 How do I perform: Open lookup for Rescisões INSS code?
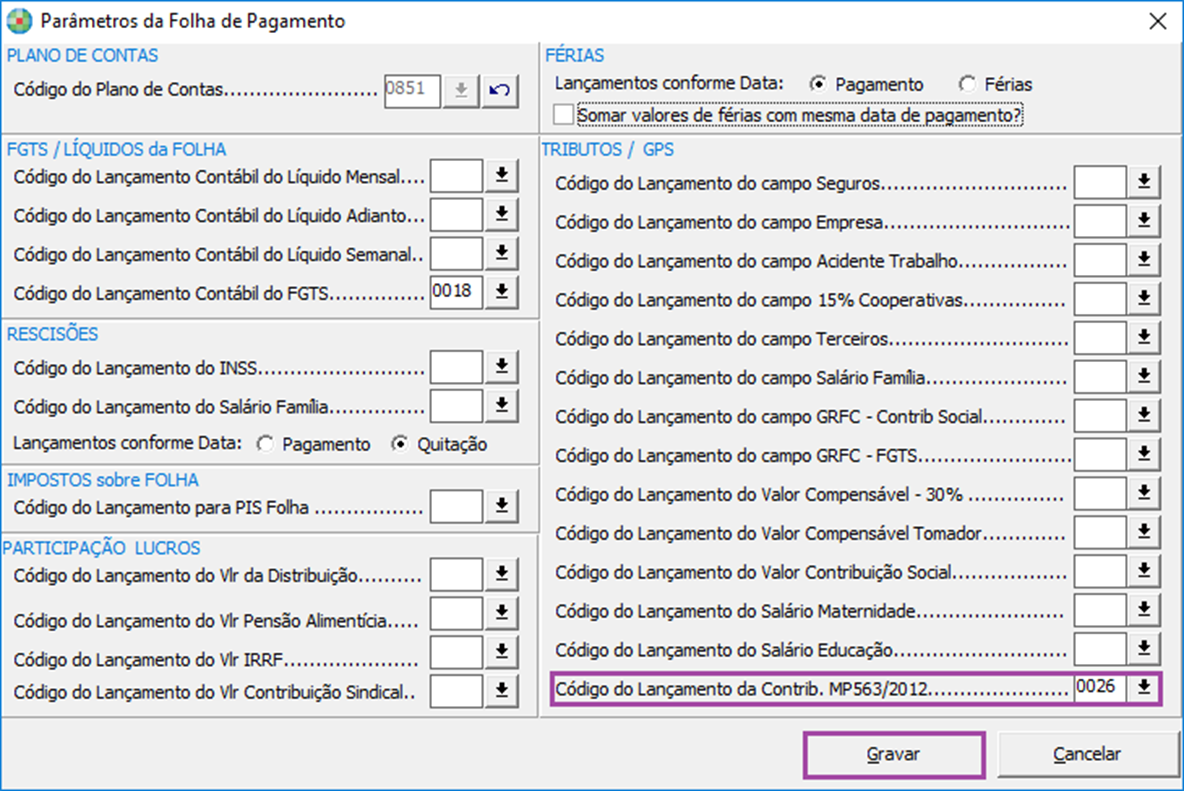[501, 367]
